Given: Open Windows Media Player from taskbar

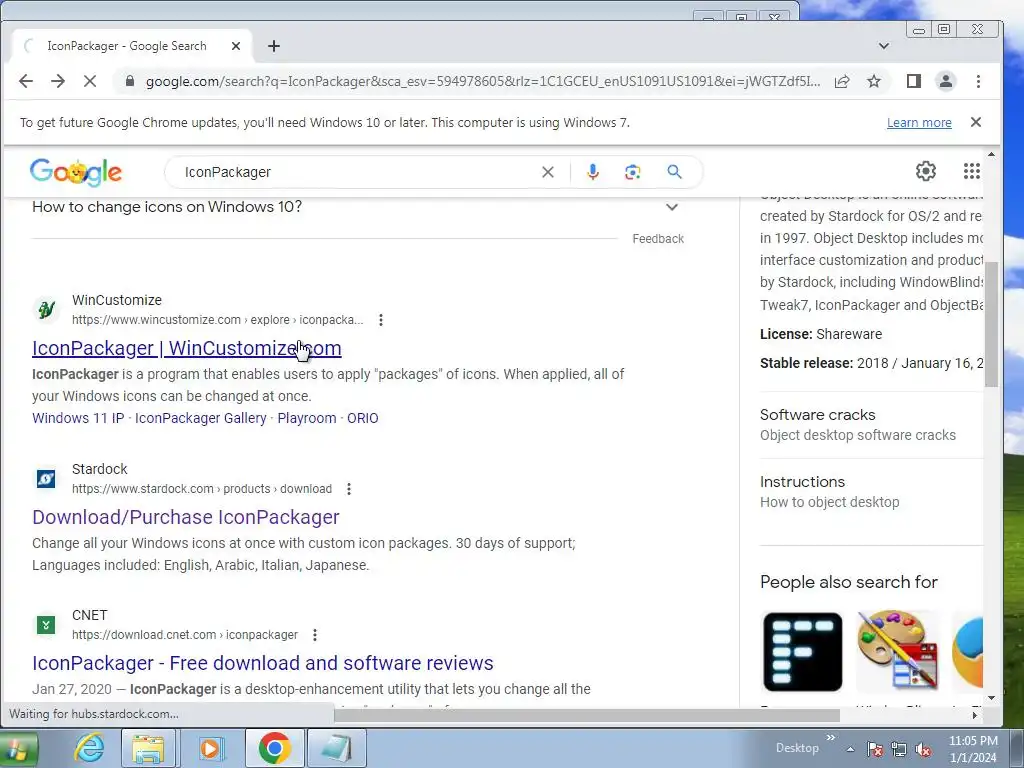Looking at the screenshot, I should pyautogui.click(x=210, y=748).
